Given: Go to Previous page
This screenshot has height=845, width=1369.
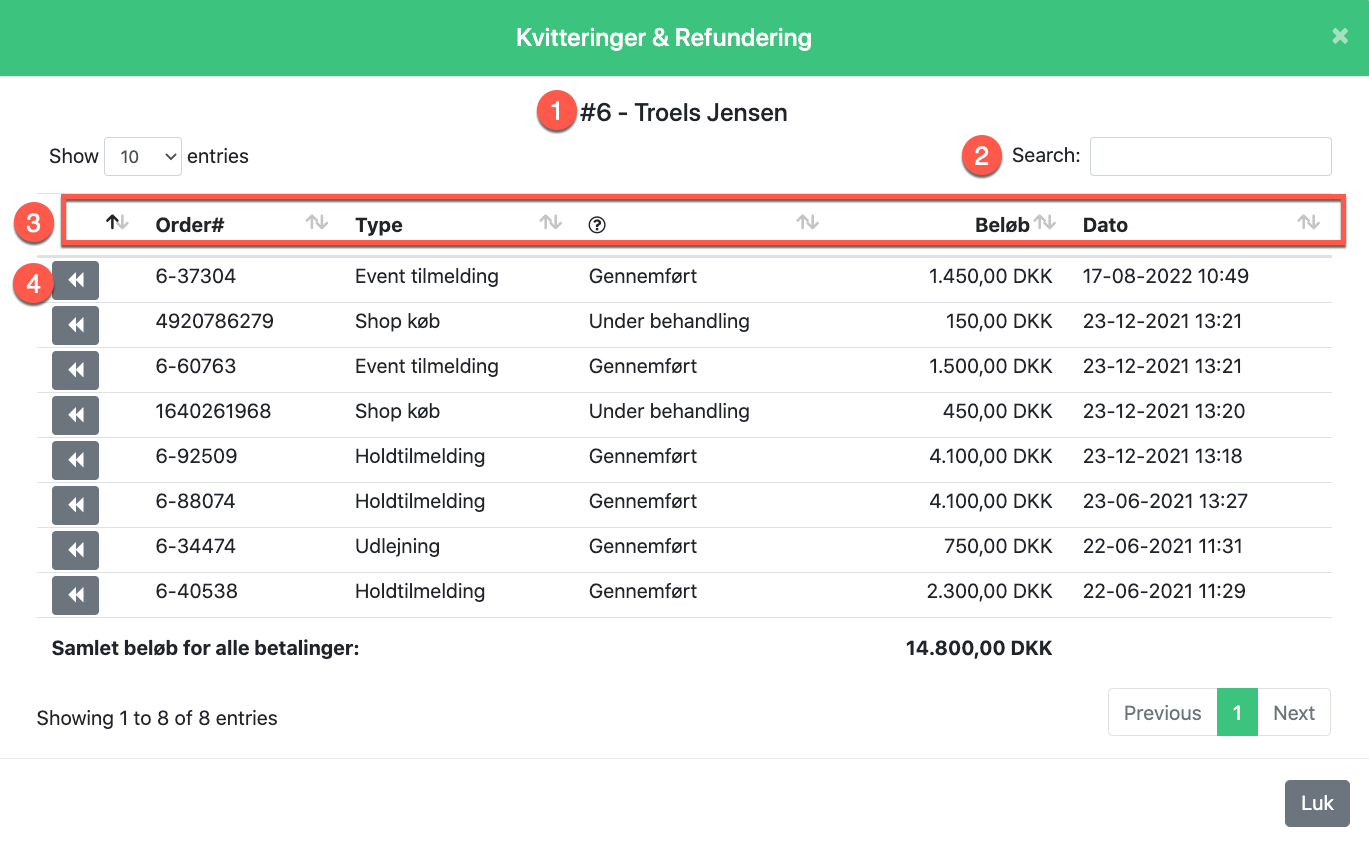Looking at the screenshot, I should point(1162,713).
